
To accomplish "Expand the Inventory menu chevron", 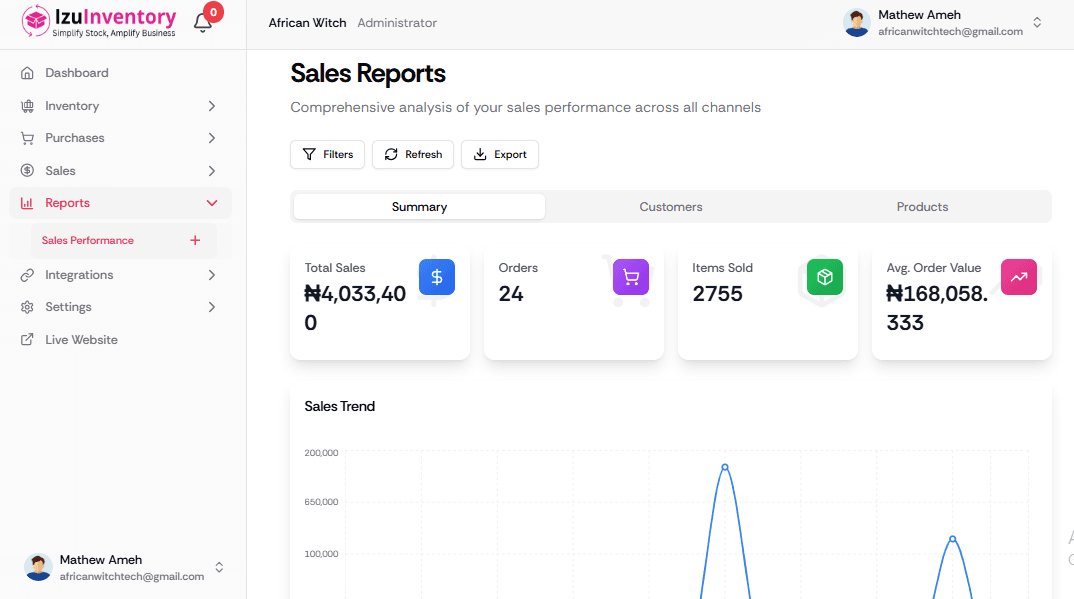I will [211, 105].
